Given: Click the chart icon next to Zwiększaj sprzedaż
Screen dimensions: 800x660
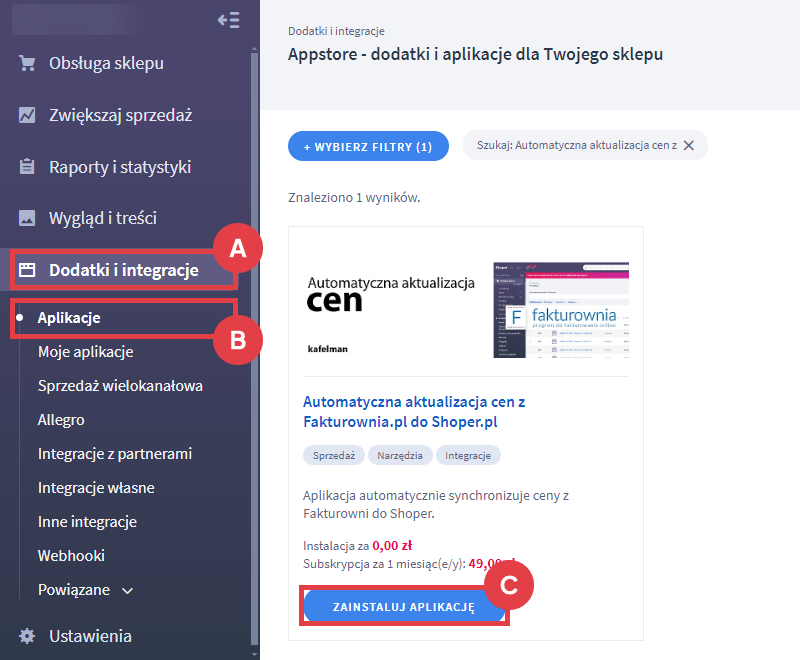Looking at the screenshot, I should click(x=27, y=115).
